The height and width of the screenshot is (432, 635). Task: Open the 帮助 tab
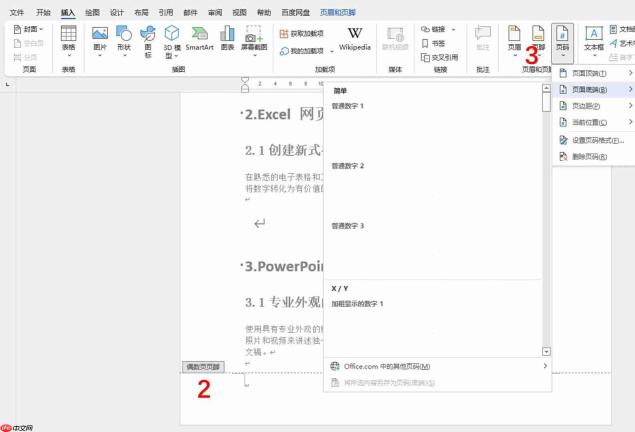tap(264, 13)
